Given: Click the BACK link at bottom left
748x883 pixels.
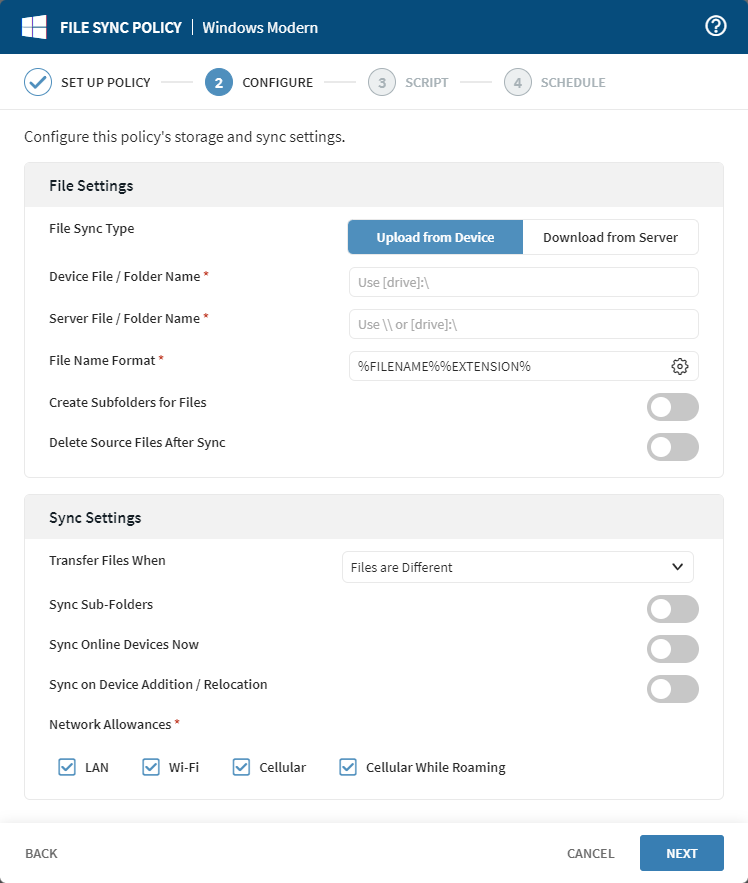Looking at the screenshot, I should pos(41,853).
